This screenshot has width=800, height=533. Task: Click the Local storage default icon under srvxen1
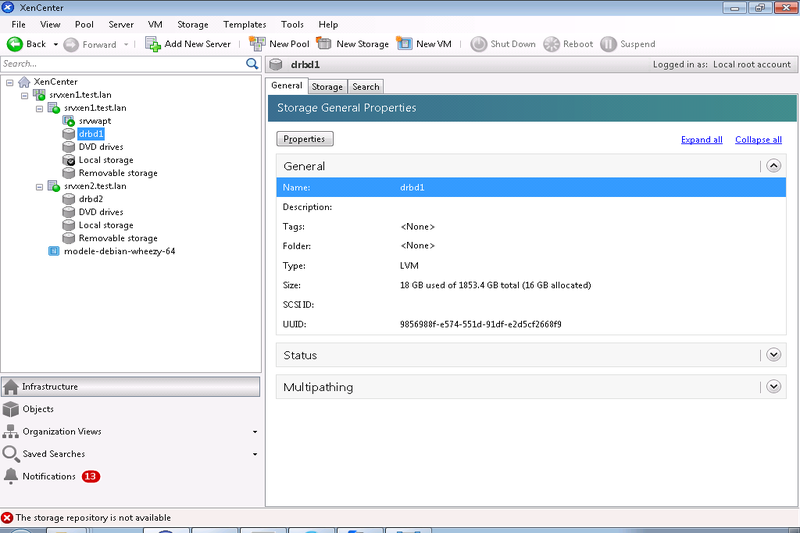click(69, 160)
